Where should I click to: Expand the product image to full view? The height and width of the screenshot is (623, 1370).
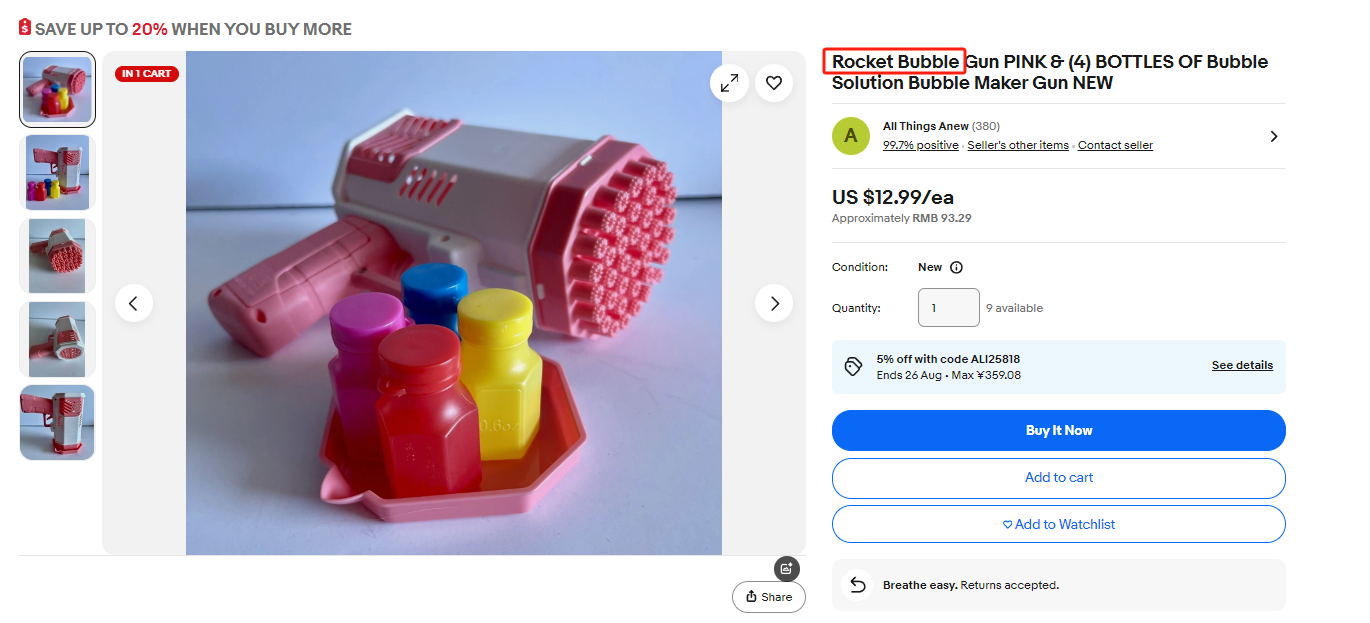pos(730,83)
